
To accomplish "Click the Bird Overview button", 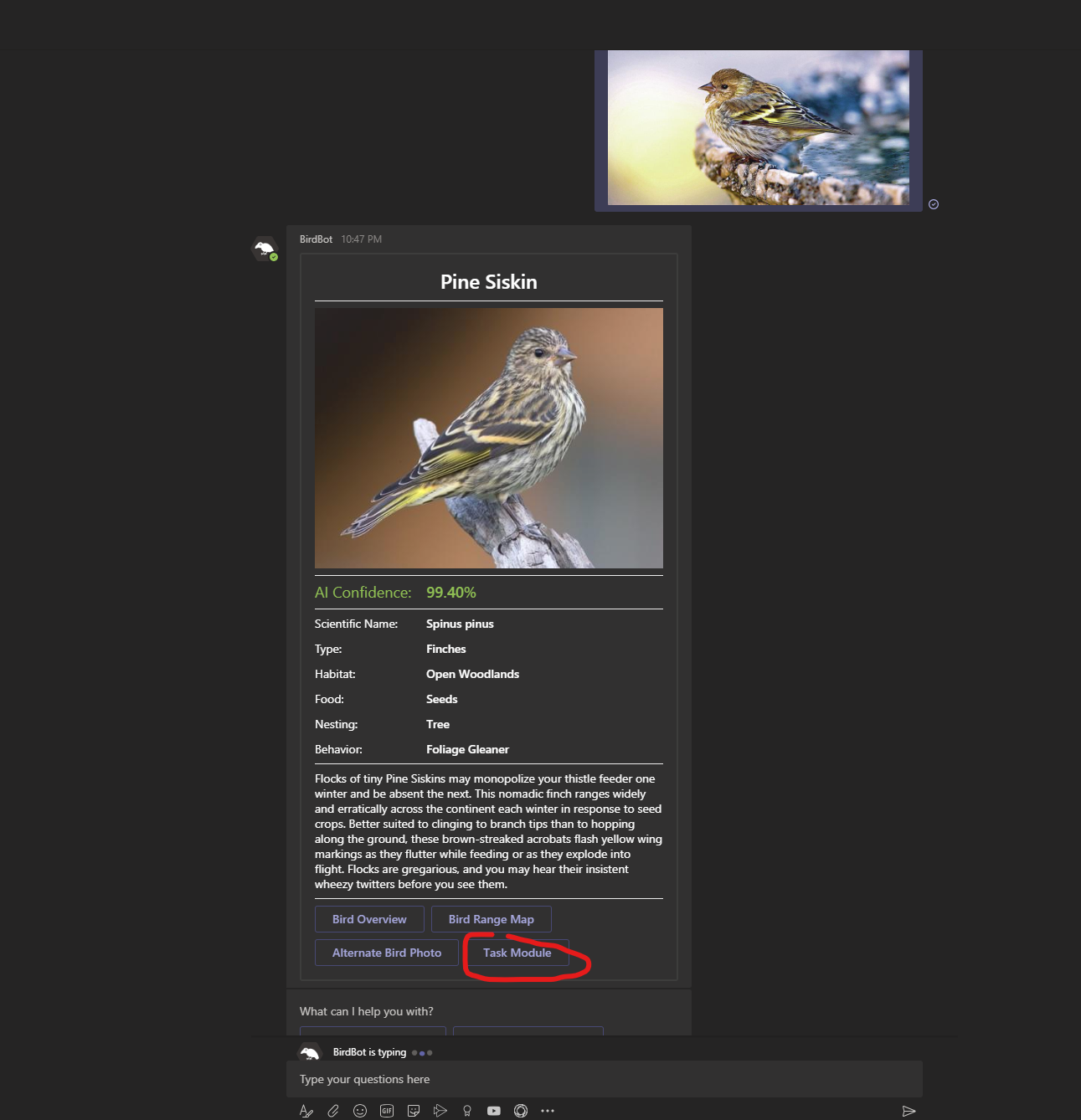I will [369, 919].
